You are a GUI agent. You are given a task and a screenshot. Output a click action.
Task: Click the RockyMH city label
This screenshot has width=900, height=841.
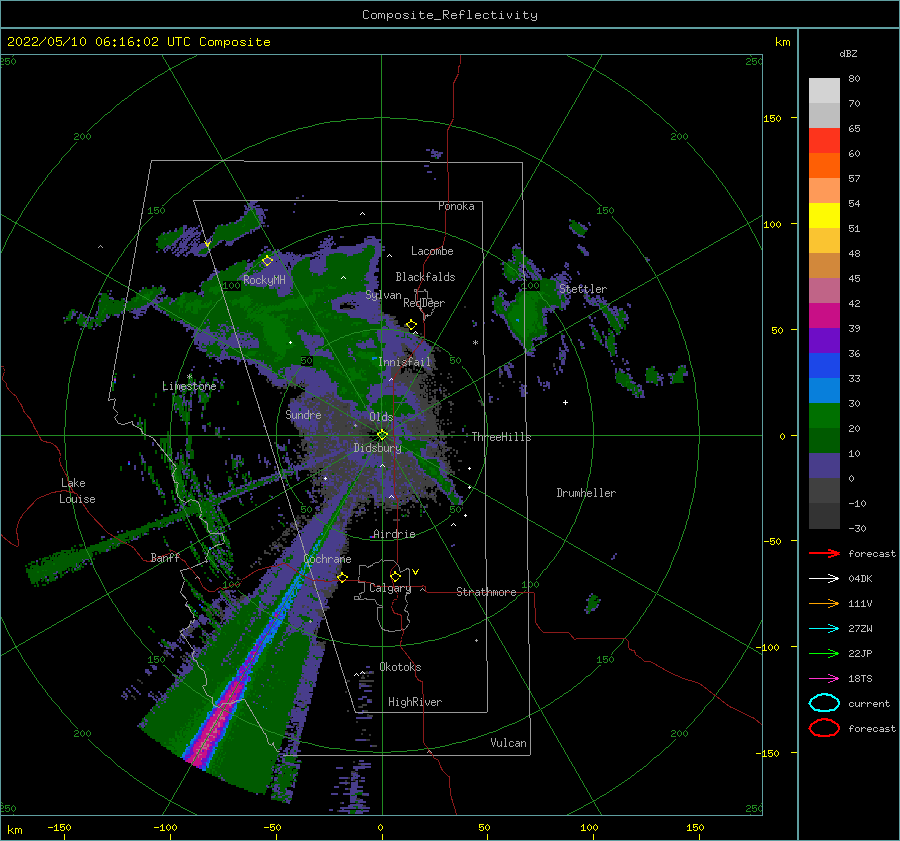tap(264, 280)
